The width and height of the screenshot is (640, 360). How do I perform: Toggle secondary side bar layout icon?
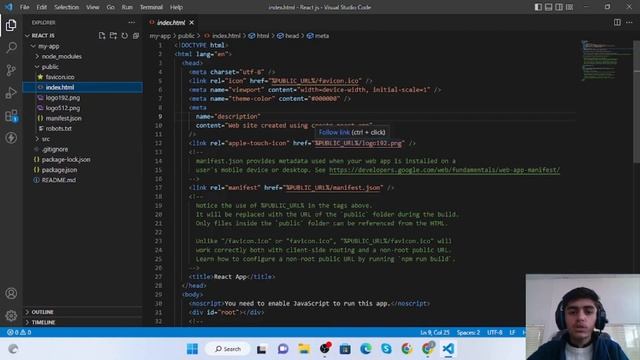[x=559, y=7]
